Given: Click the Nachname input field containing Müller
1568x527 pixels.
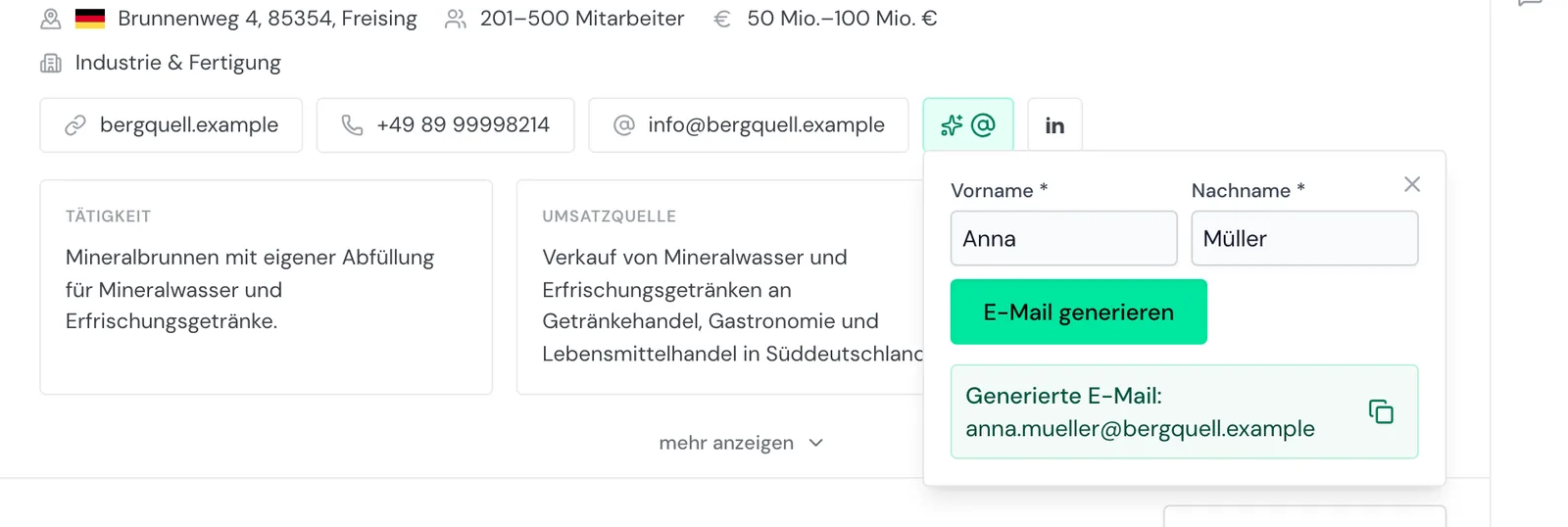Looking at the screenshot, I should tap(1304, 238).
